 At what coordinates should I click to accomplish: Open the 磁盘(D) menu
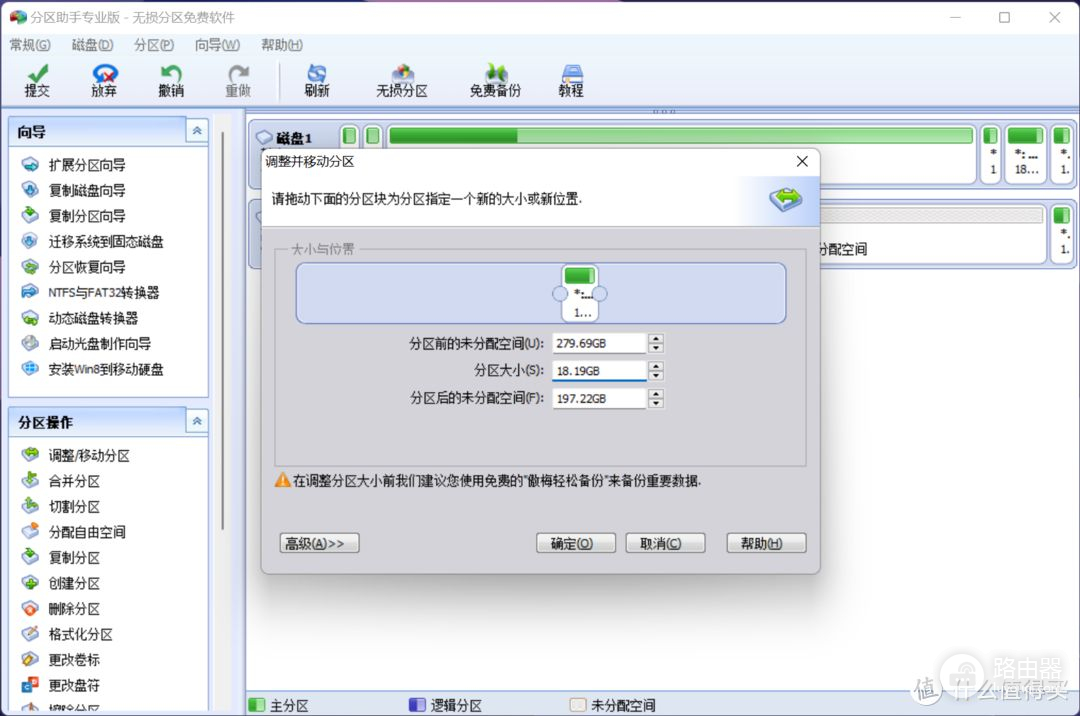[92, 45]
